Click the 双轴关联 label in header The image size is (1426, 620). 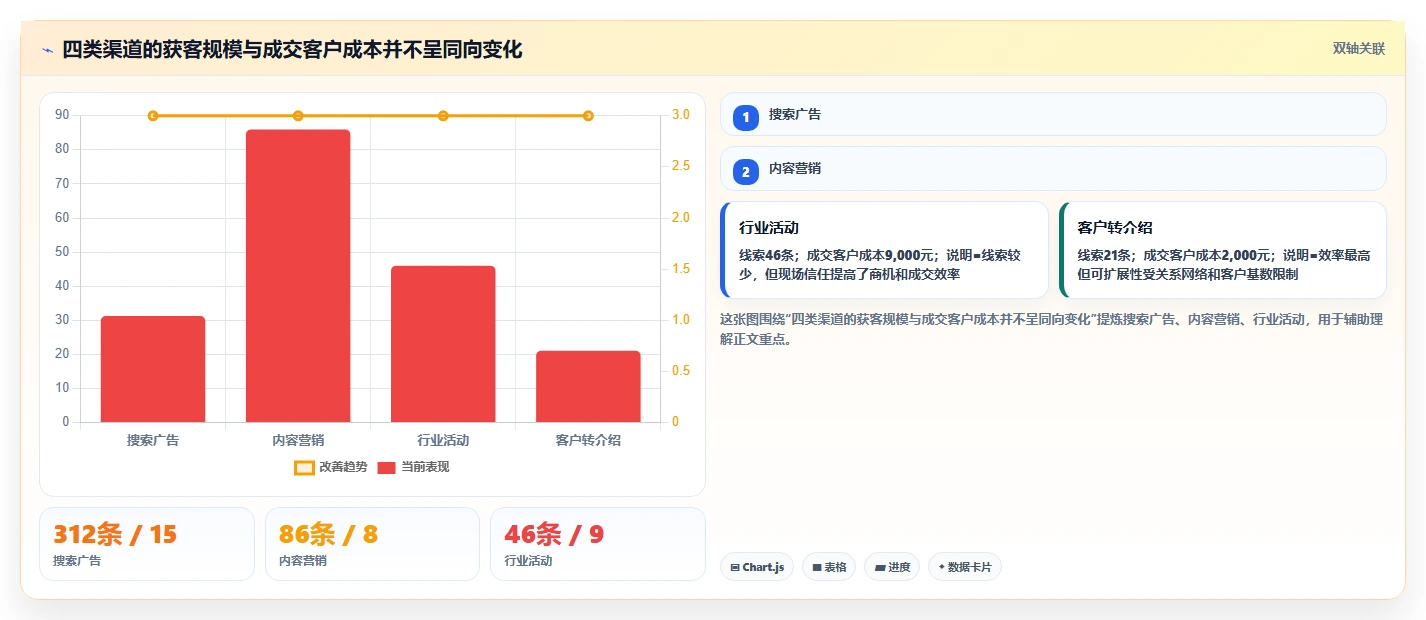pyautogui.click(x=1359, y=49)
